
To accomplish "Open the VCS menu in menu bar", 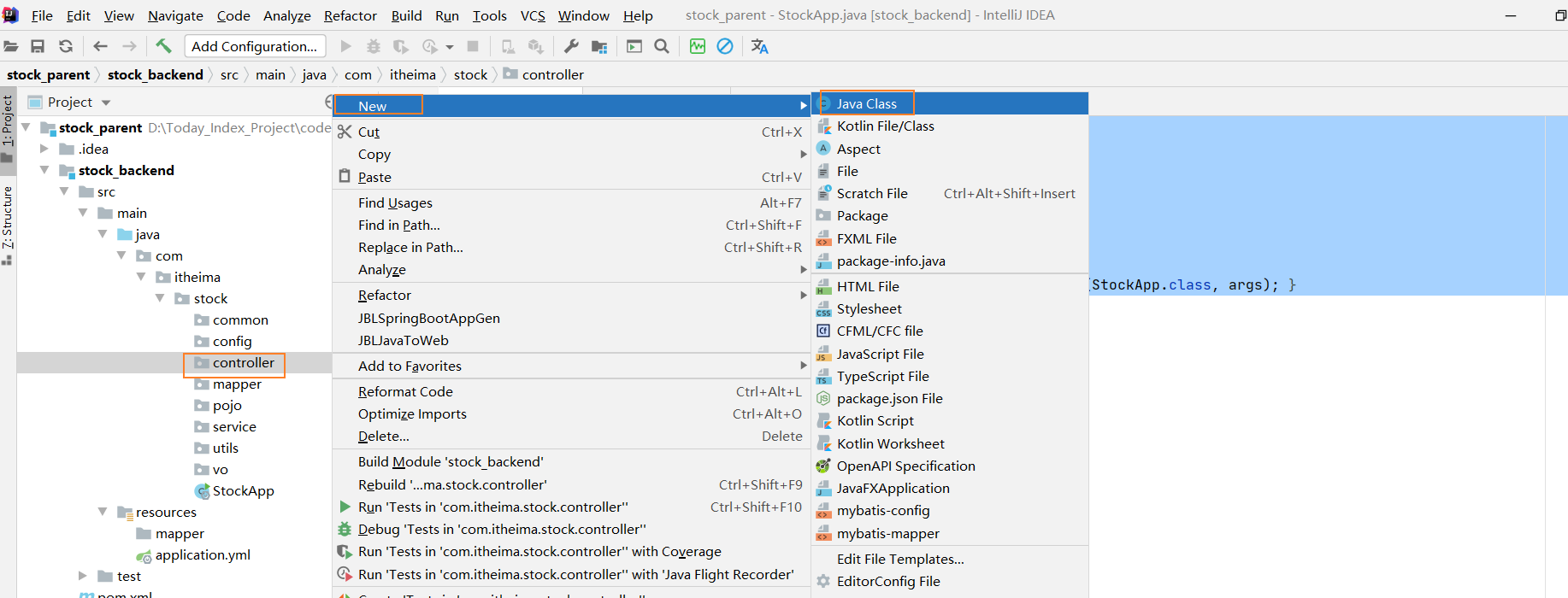I will [x=533, y=15].
